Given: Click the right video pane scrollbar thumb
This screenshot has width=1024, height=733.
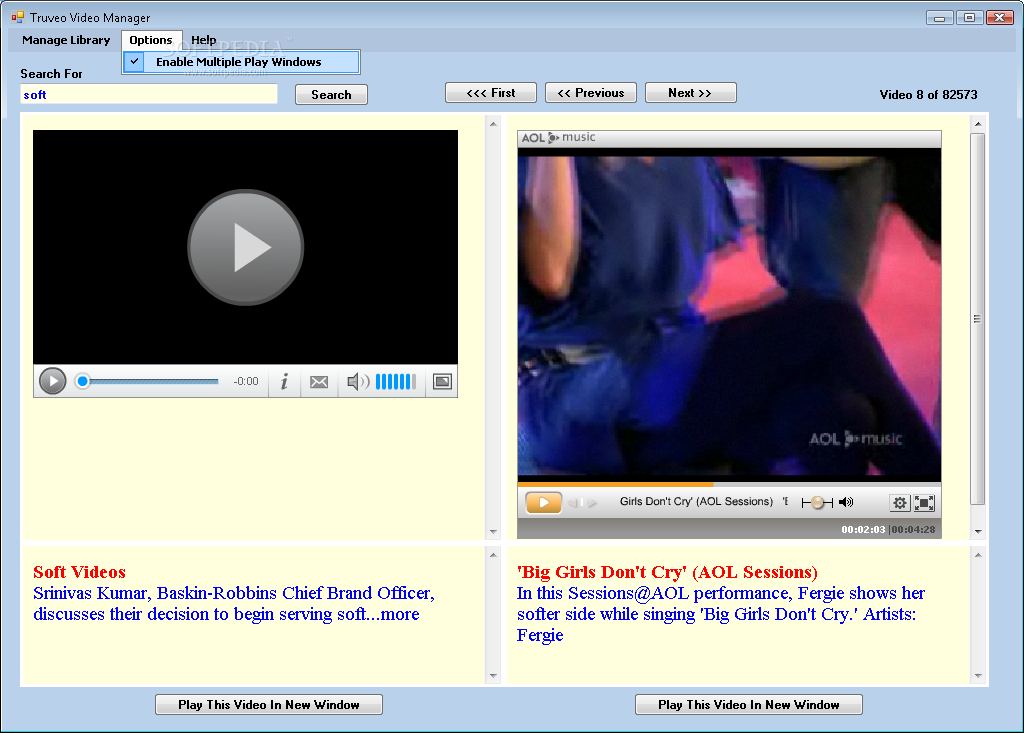Looking at the screenshot, I should 978,319.
